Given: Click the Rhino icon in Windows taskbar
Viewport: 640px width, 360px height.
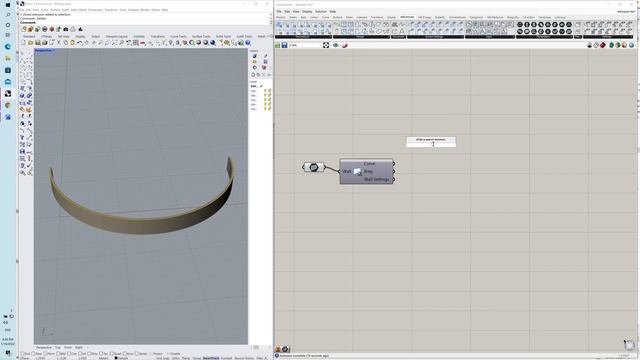Looking at the screenshot, I should [8, 93].
